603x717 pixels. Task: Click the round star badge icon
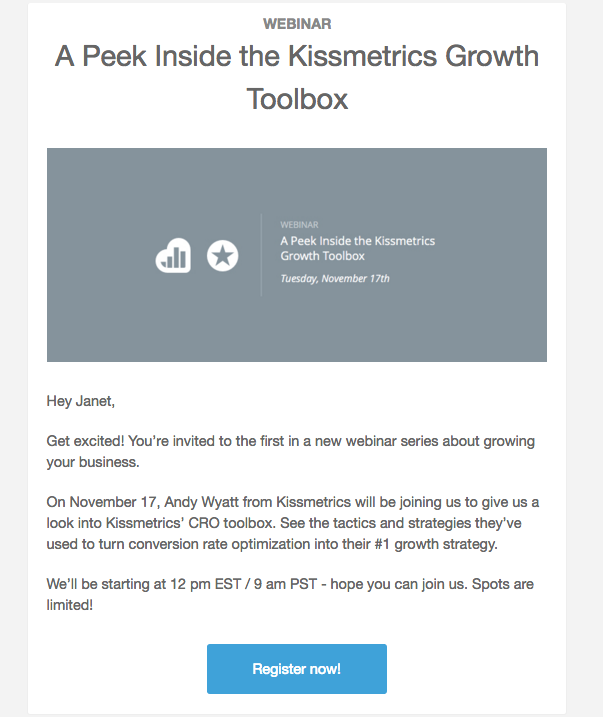click(x=222, y=256)
